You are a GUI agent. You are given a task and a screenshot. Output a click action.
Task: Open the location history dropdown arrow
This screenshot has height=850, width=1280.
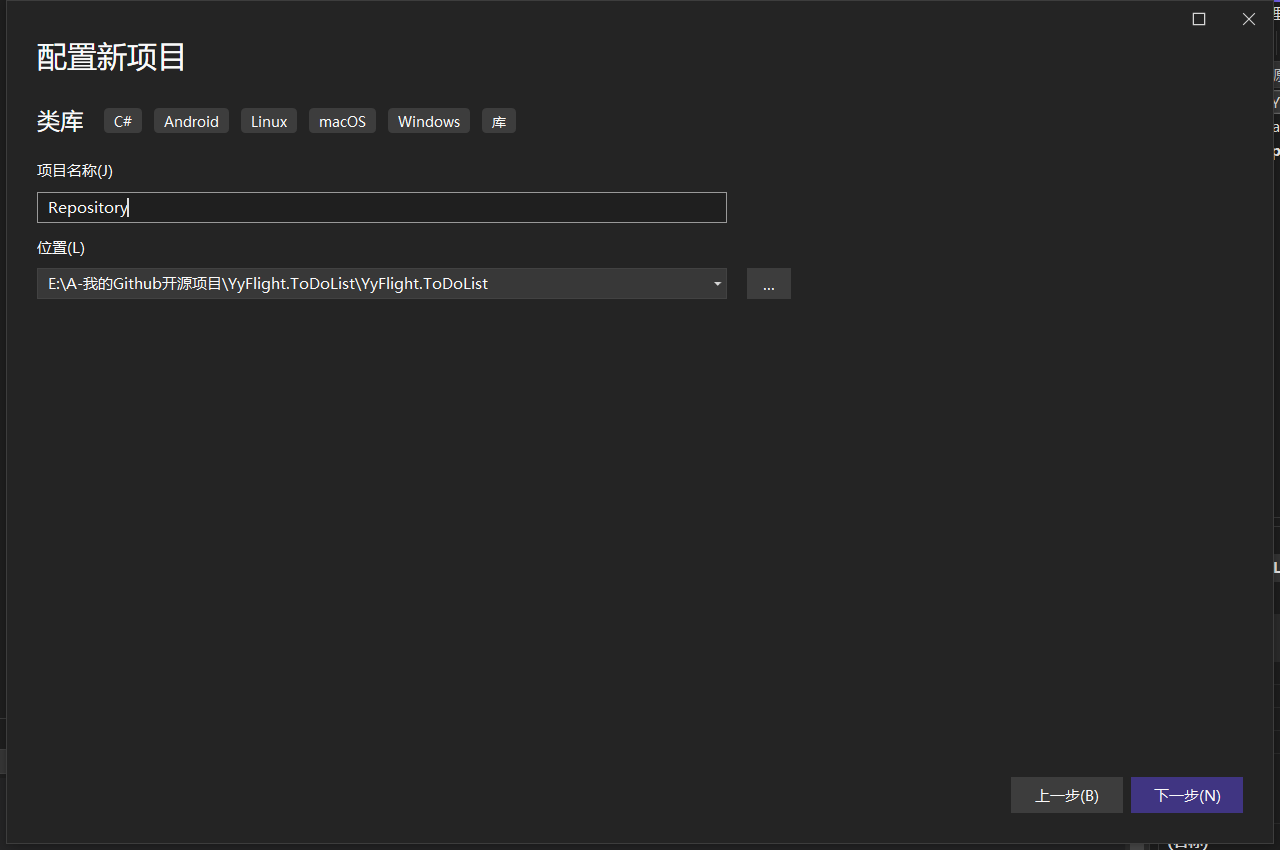tap(716, 283)
